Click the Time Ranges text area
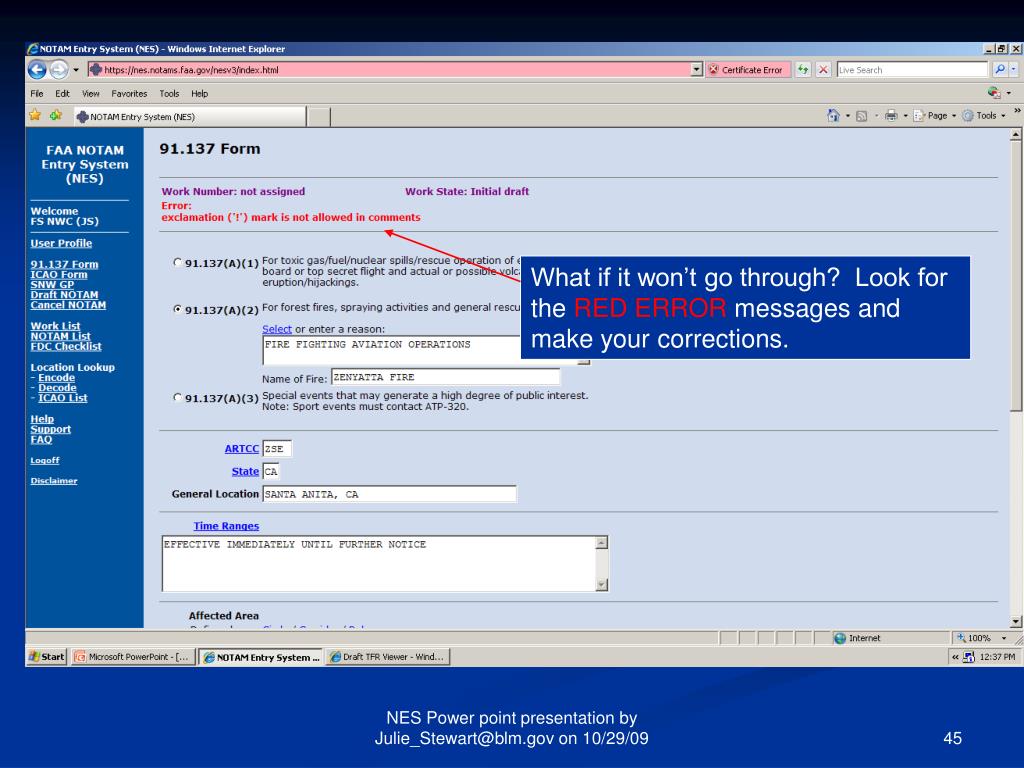Viewport: 1024px width, 768px height. [x=379, y=564]
